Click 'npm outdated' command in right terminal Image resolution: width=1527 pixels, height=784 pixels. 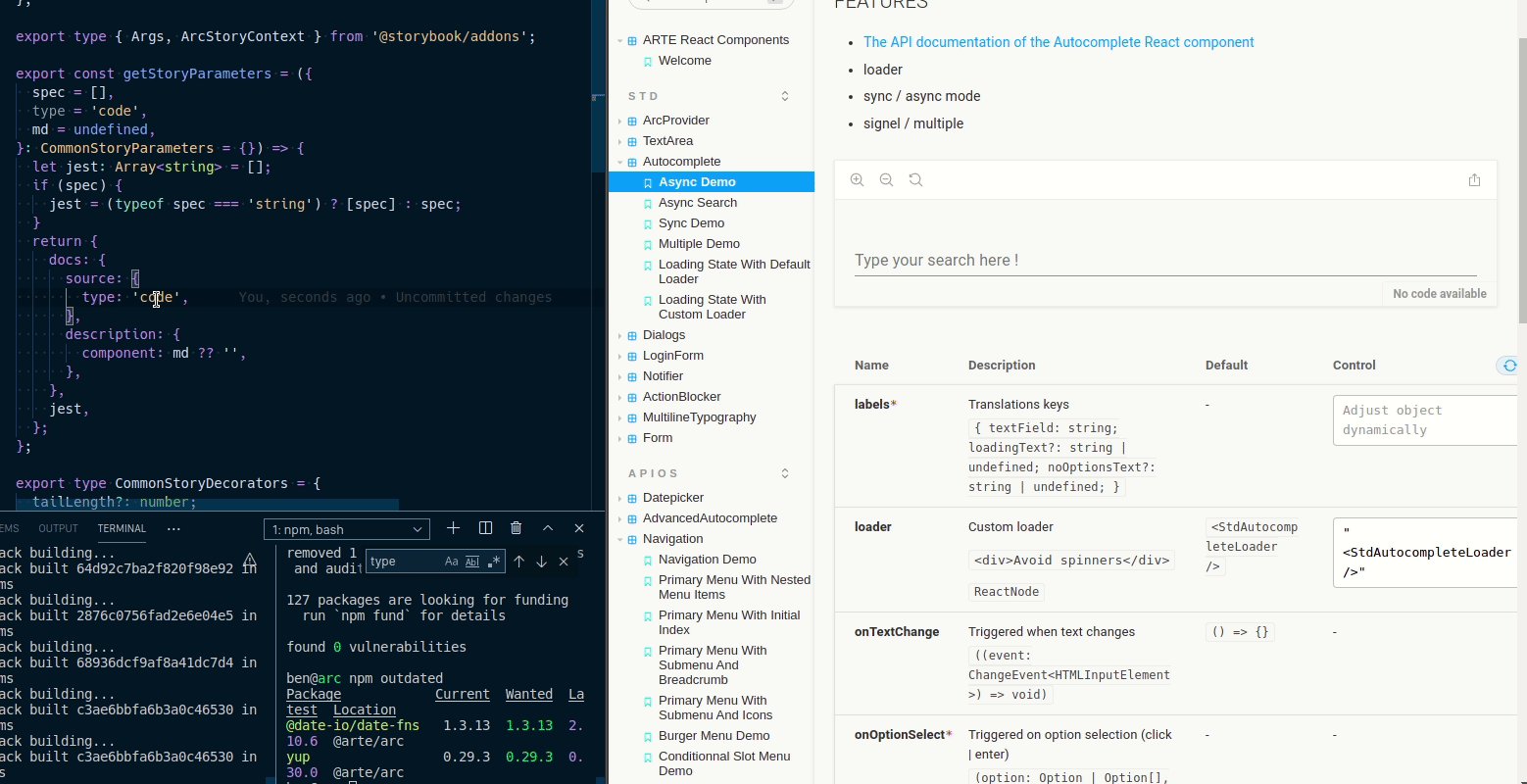pos(396,678)
